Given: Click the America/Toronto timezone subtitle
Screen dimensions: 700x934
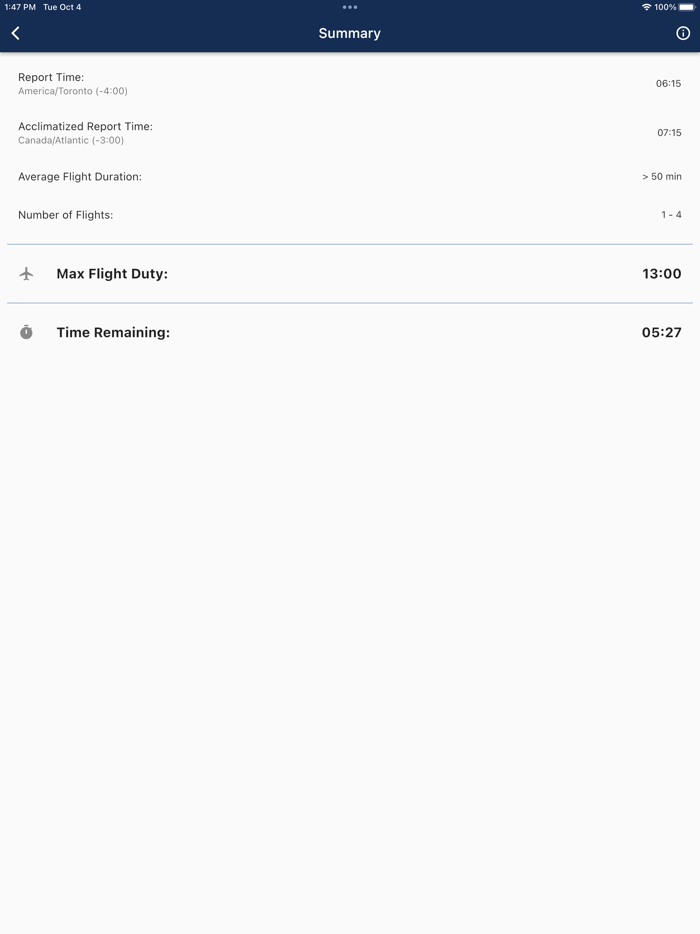Looking at the screenshot, I should (73, 91).
